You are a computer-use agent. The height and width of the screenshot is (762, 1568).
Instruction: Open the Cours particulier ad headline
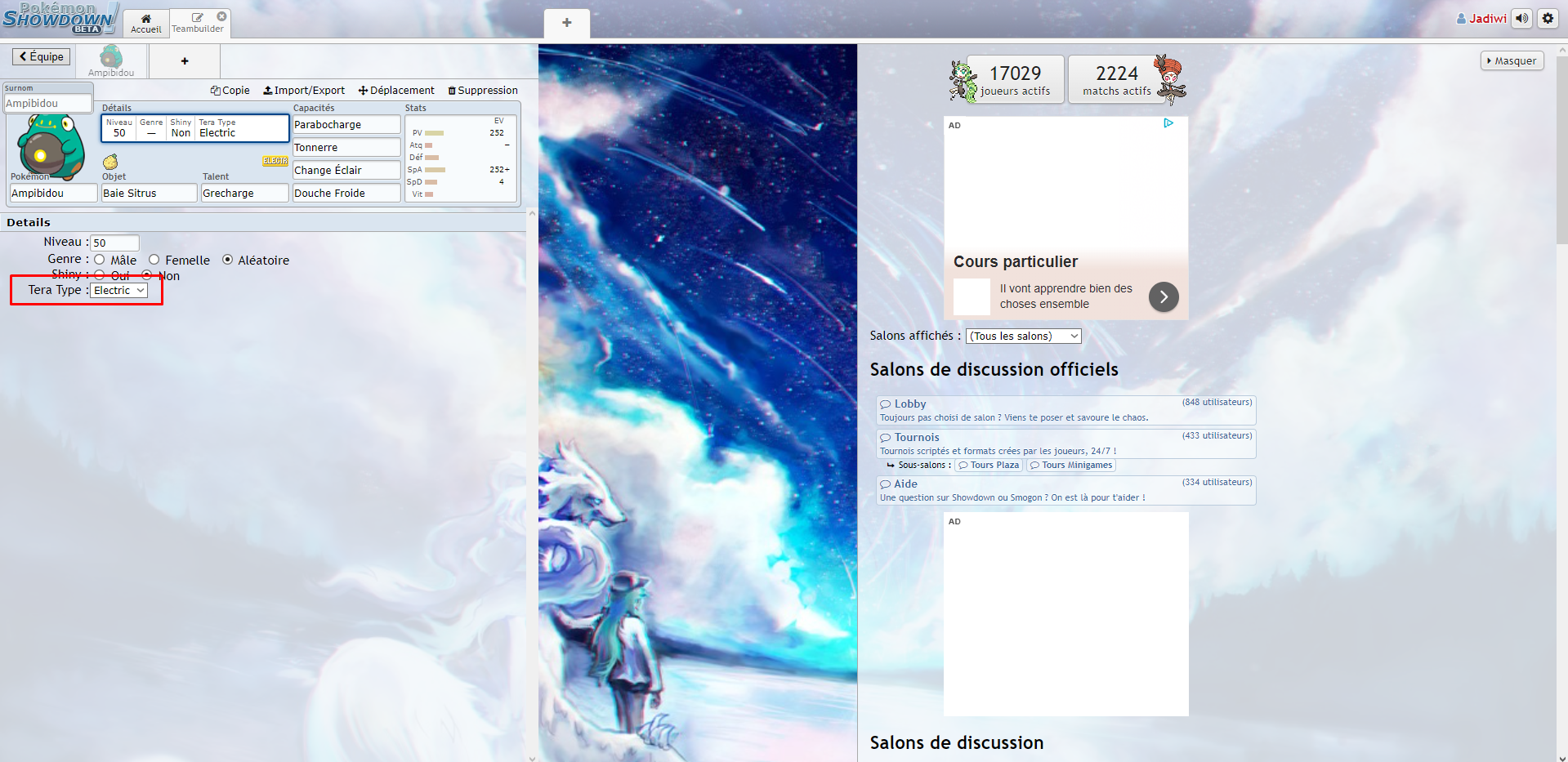tap(1016, 261)
